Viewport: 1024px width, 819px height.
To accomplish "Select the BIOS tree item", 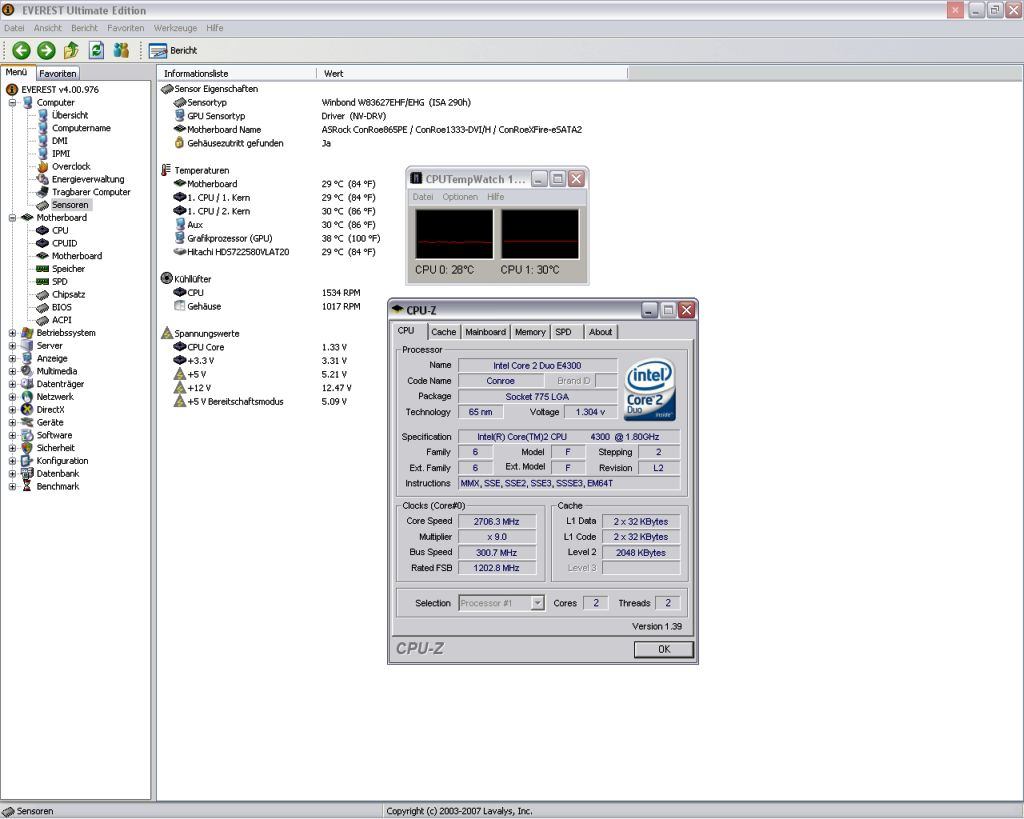I will click(x=62, y=307).
